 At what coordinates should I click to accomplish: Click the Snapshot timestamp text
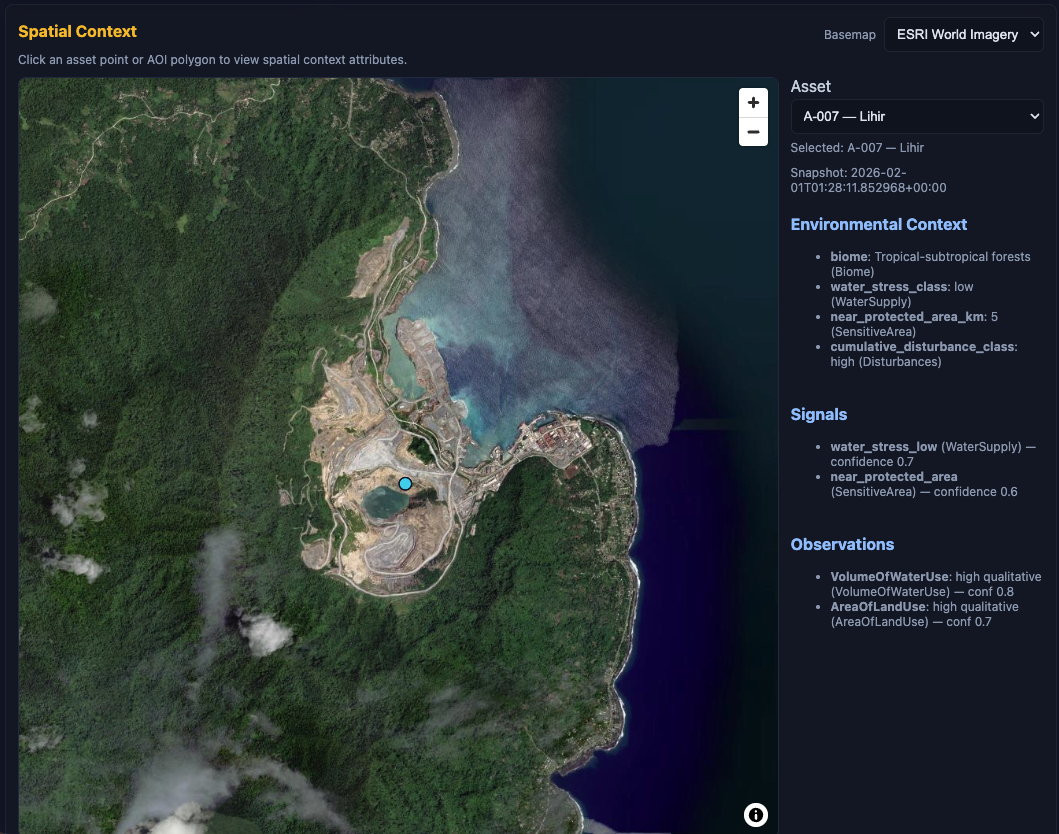(x=868, y=180)
